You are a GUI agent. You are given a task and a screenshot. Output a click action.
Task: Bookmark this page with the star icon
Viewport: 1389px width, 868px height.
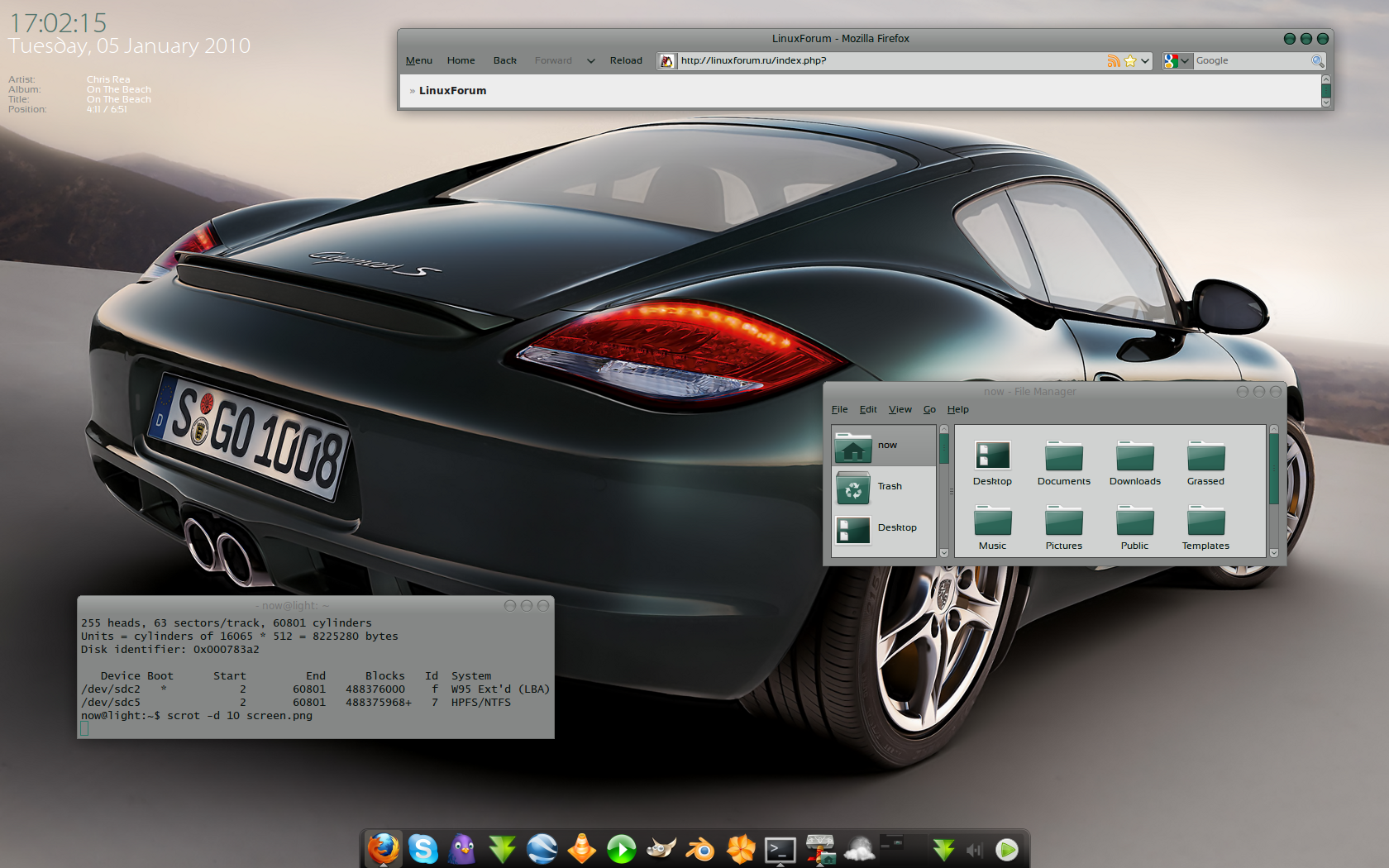1129,60
